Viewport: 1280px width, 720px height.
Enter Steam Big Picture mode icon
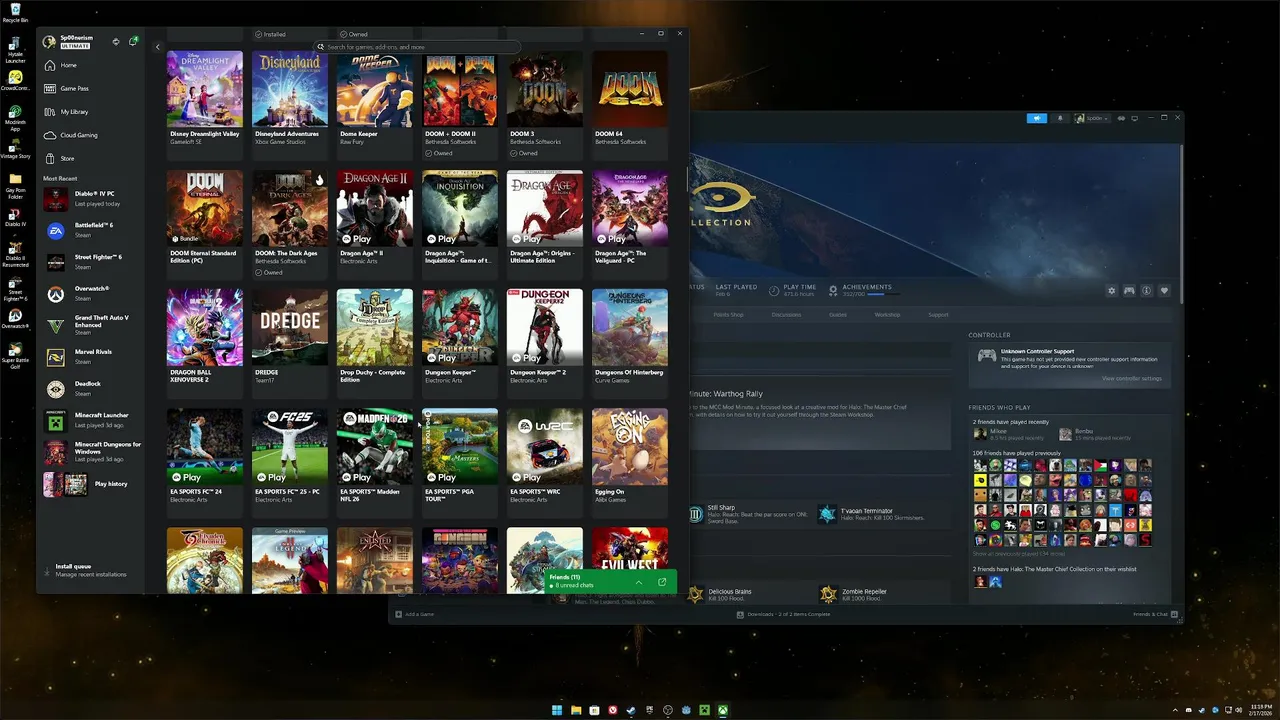click(x=1134, y=118)
